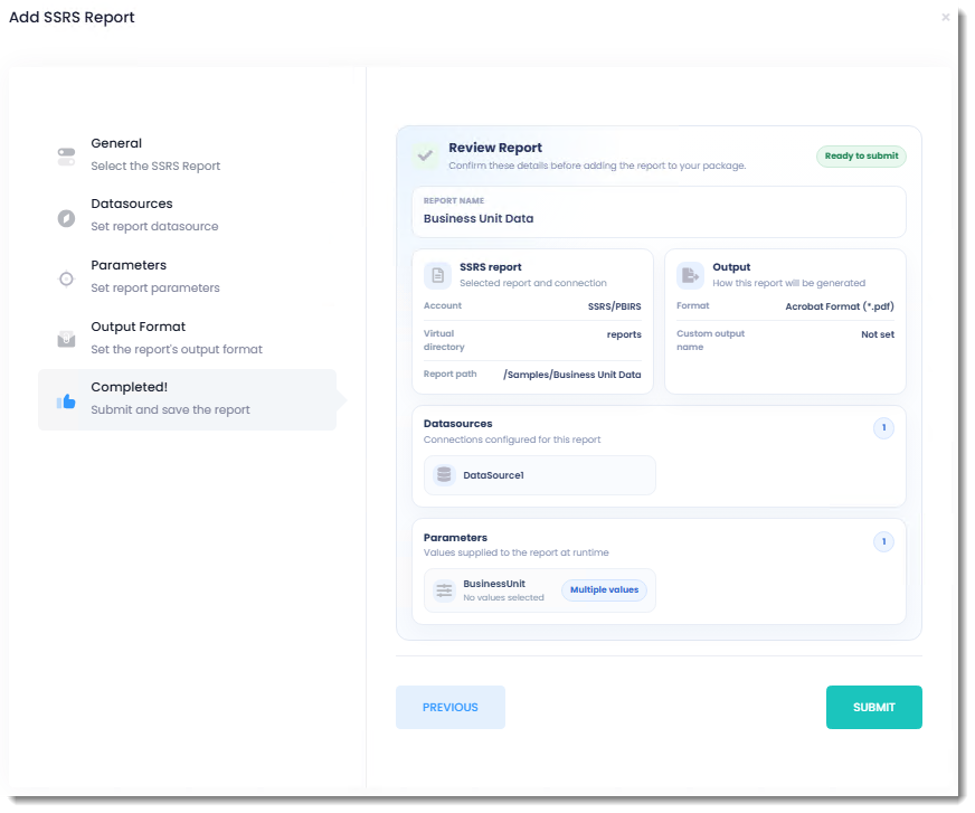The height and width of the screenshot is (813, 975).
Task: Click the No values selected text
Action: coord(503,598)
